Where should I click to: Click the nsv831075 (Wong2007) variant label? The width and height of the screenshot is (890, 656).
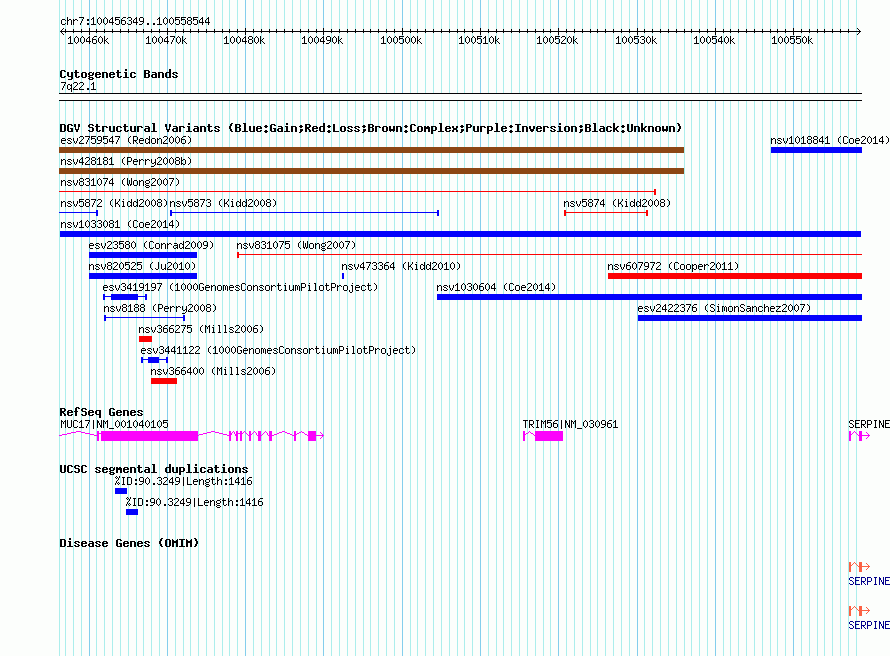point(296,245)
